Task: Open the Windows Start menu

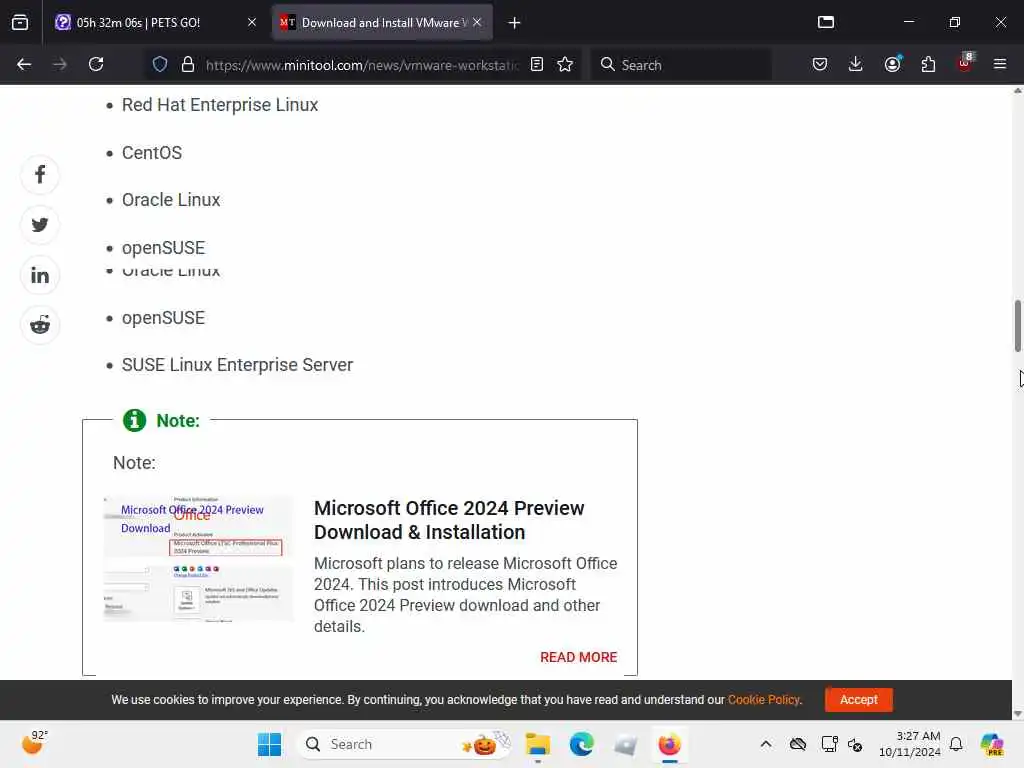Action: point(269,744)
